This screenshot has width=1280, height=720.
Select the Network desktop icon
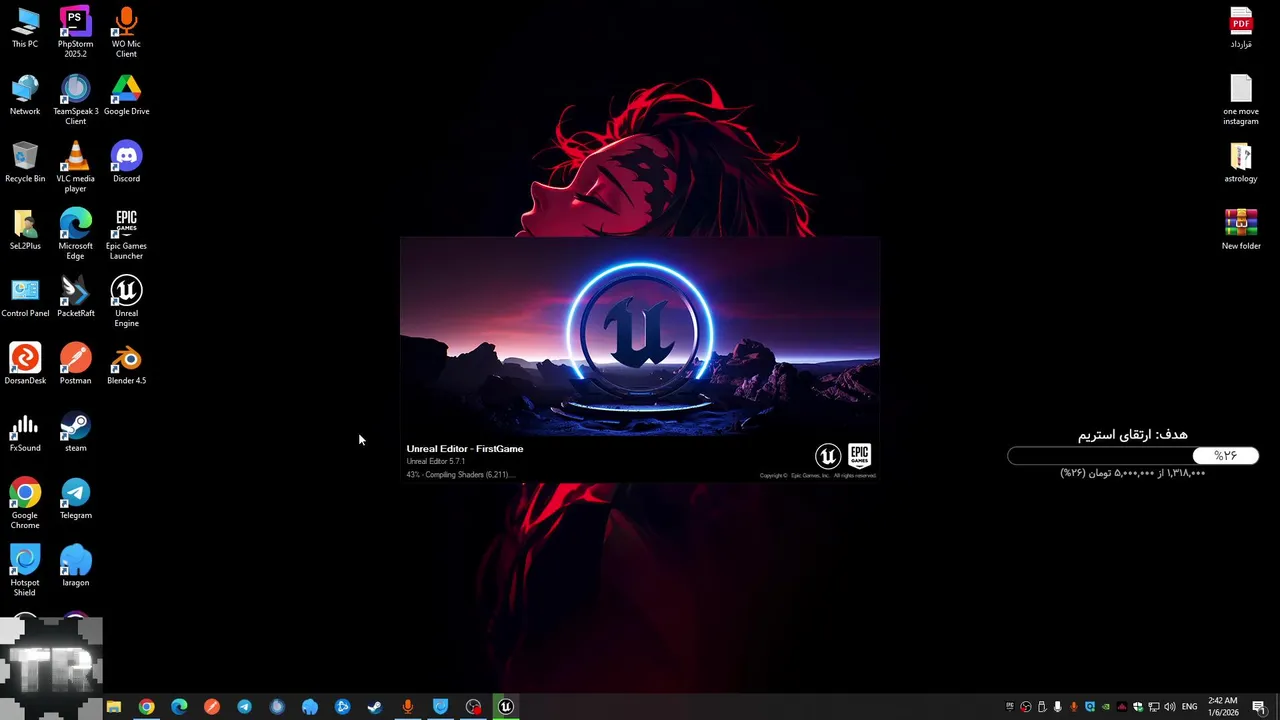click(25, 95)
